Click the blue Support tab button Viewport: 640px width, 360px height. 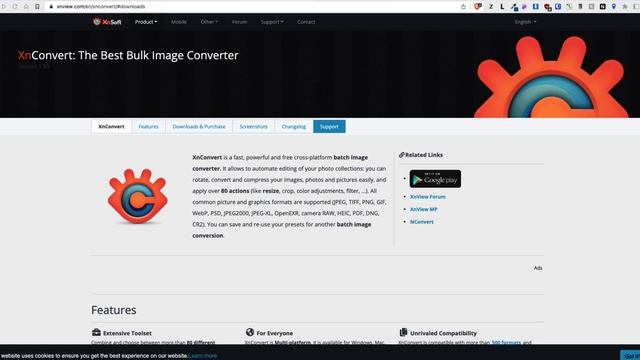[329, 127]
